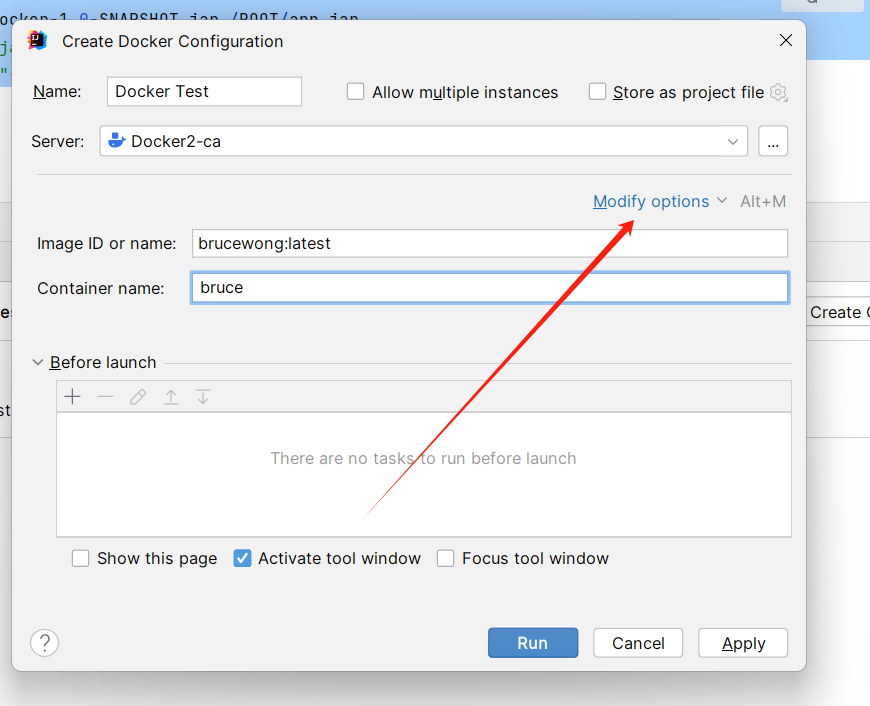Click the edit task pencil icon
This screenshot has width=870, height=706.
(x=138, y=397)
